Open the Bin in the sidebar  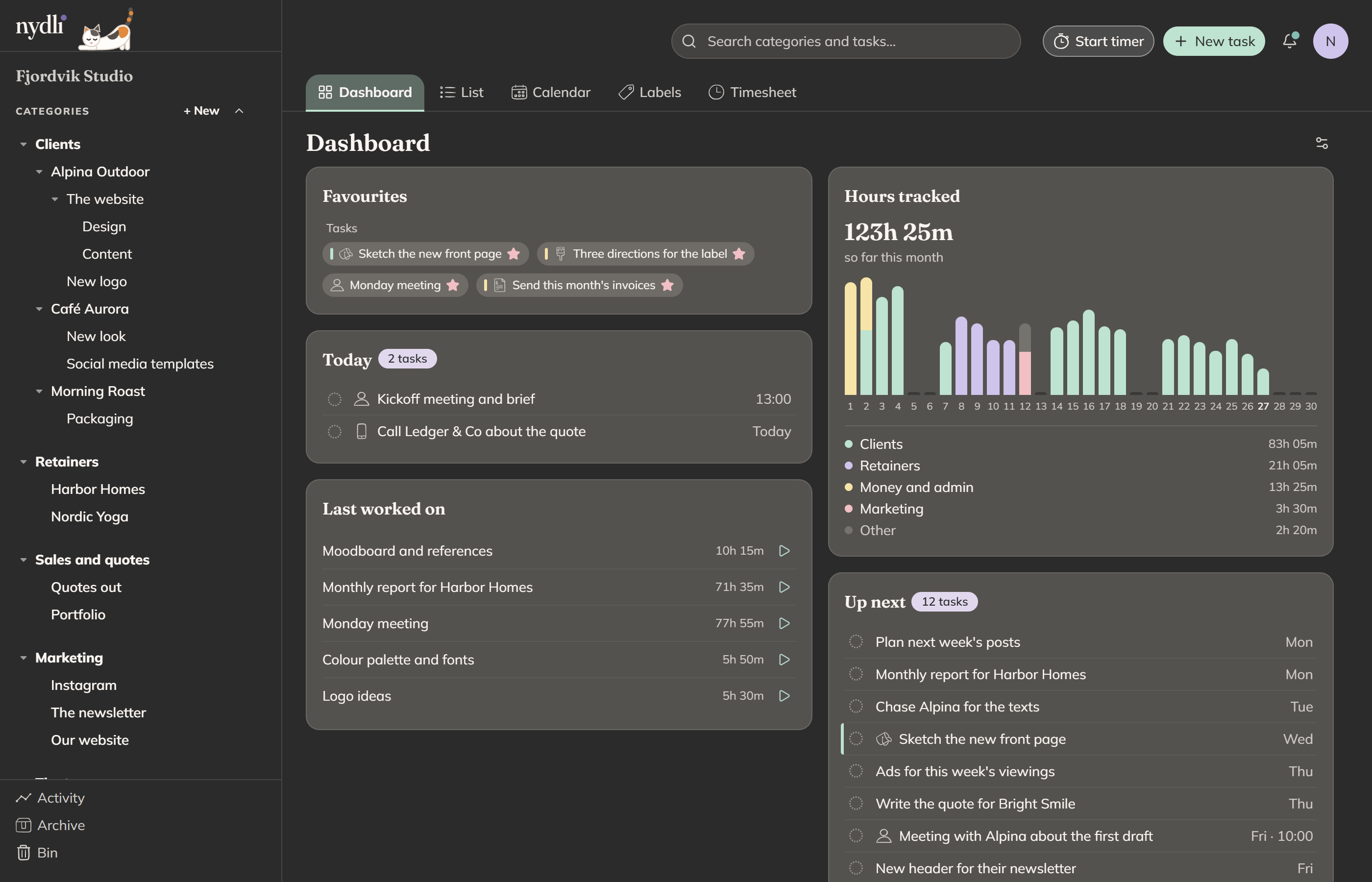37,853
